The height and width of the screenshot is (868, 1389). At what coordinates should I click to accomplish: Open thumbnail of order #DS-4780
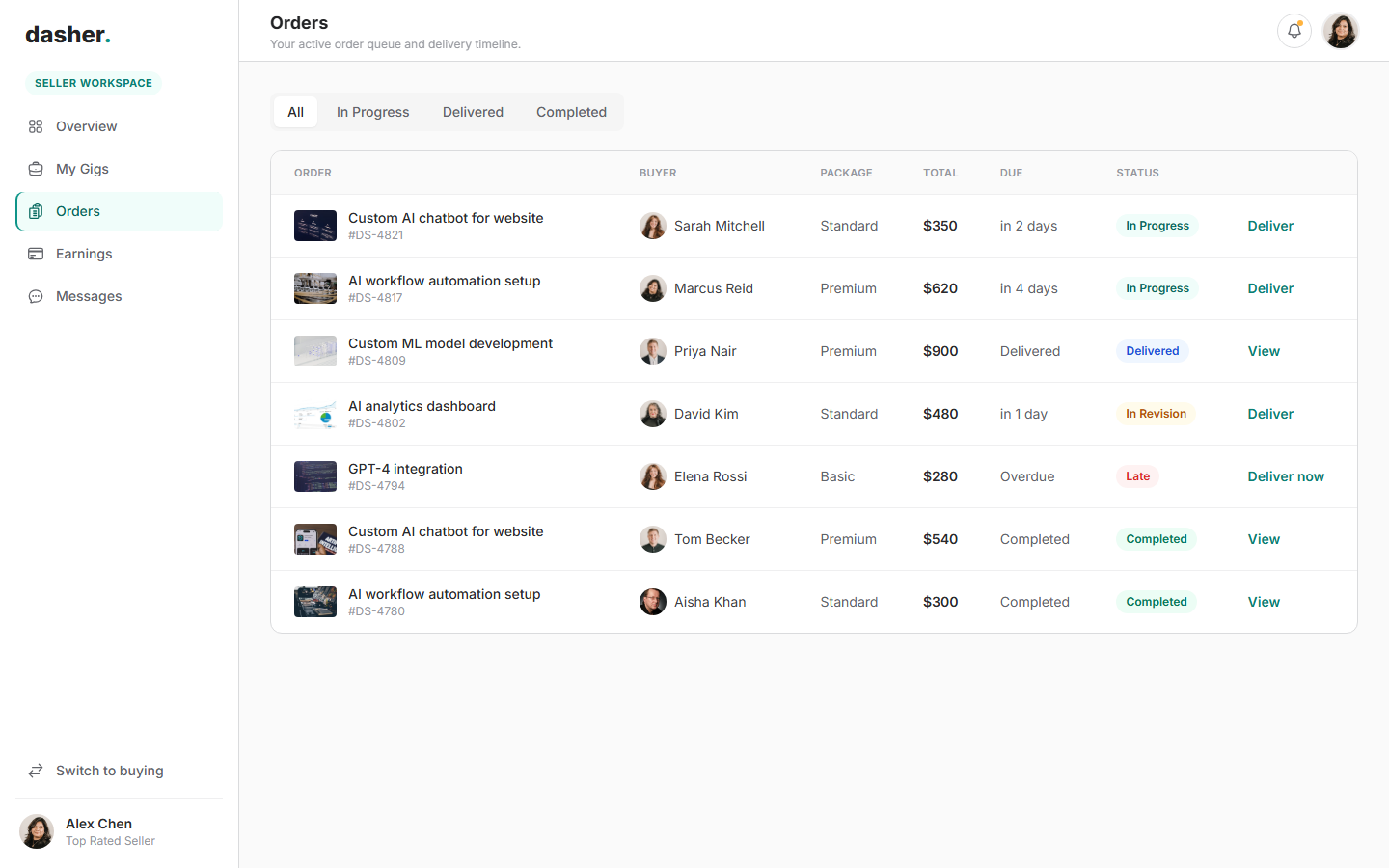(x=315, y=602)
